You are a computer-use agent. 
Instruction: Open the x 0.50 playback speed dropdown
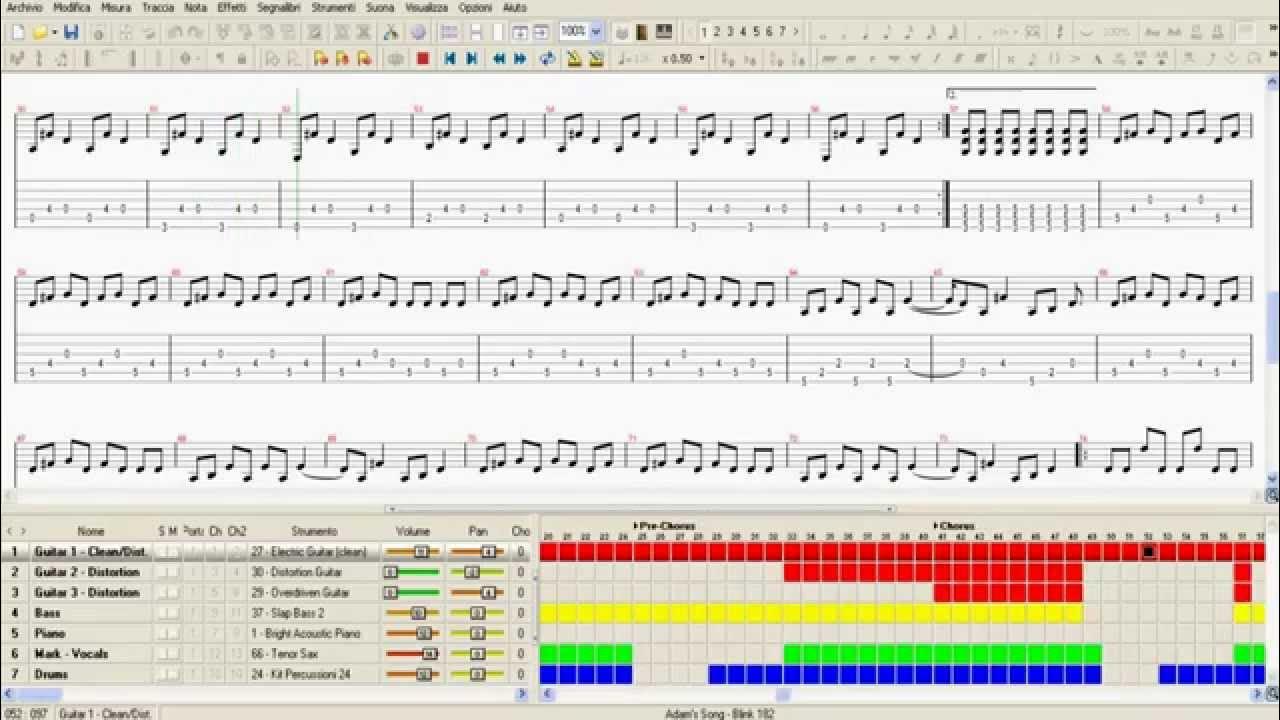702,58
